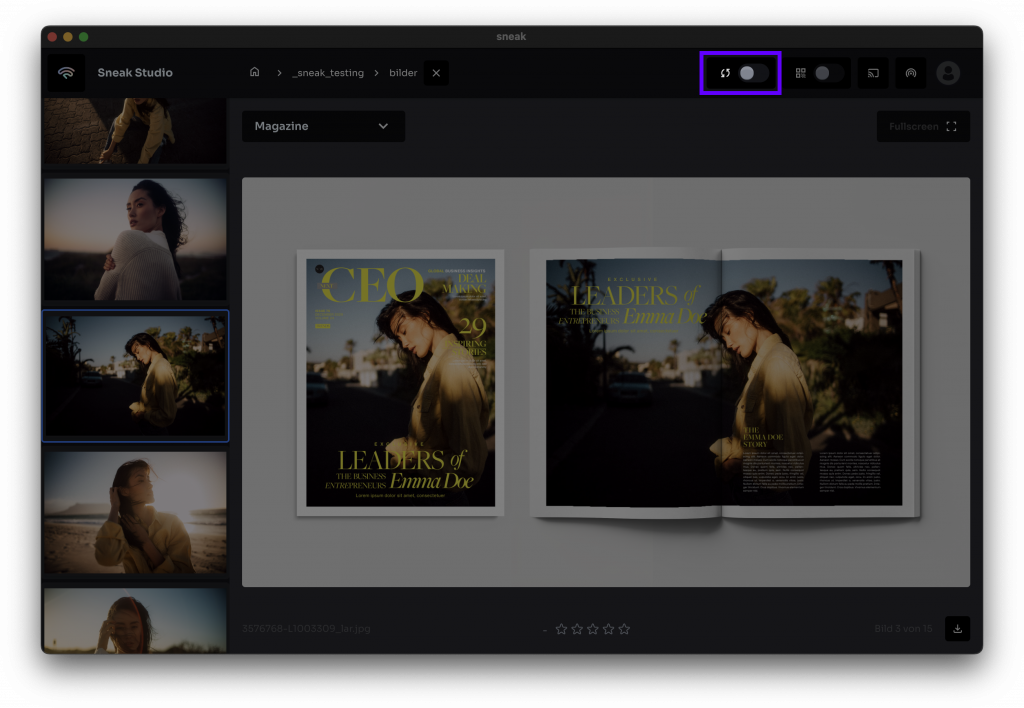The height and width of the screenshot is (708, 1024).
Task: Set rating to three stars
Action: tap(593, 629)
